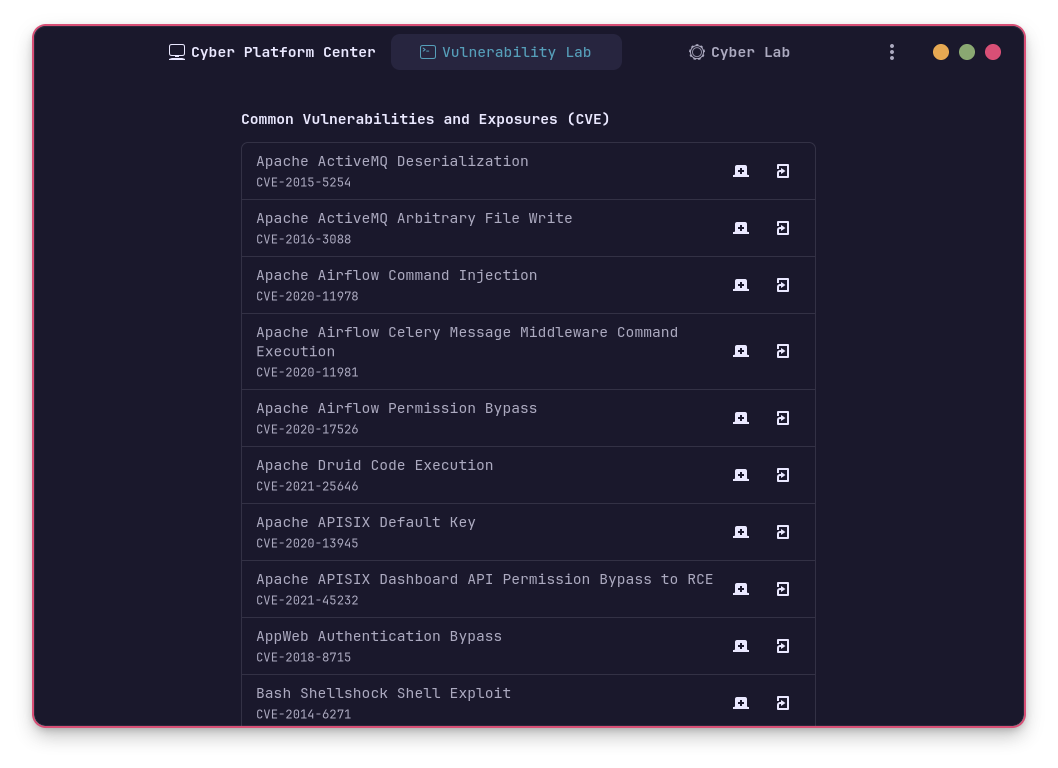Viewport: 1058px width, 768px height.
Task: Click the "Apache ActiveMQ Deserialization" title
Action: click(392, 161)
